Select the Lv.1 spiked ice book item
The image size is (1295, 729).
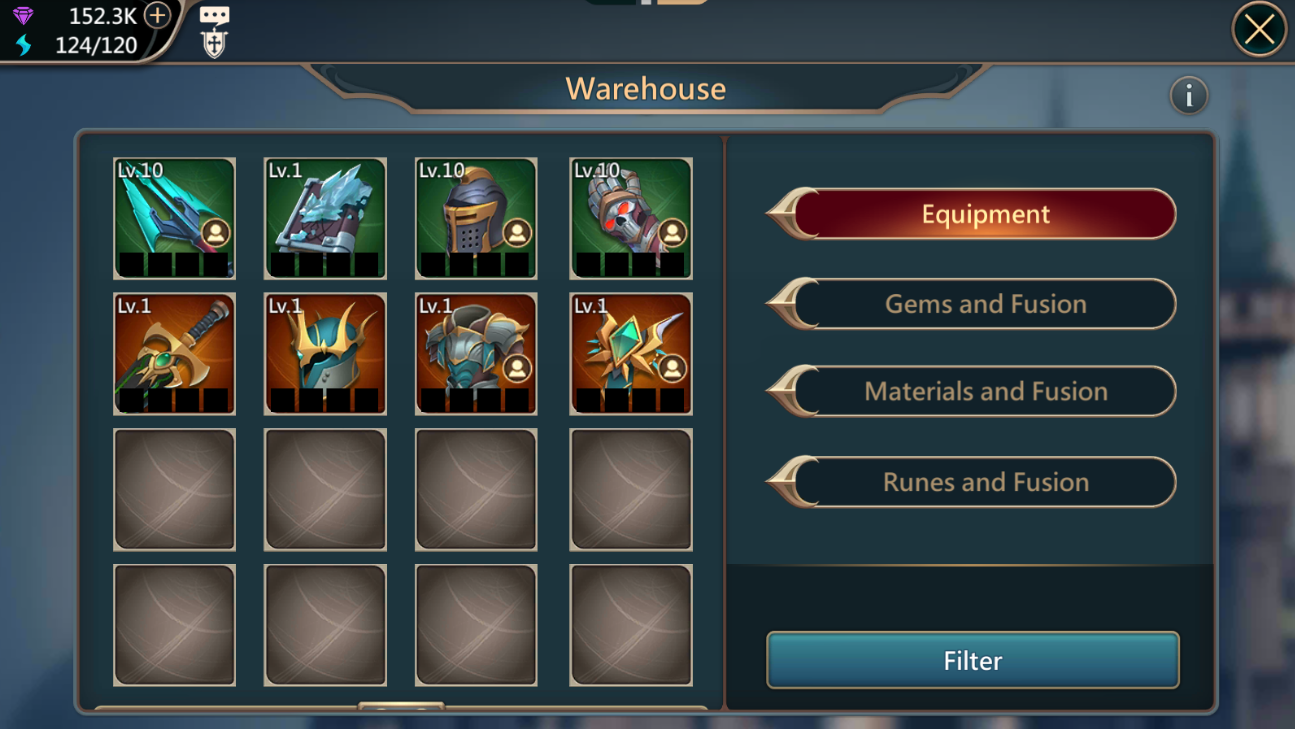pyautogui.click(x=325, y=218)
